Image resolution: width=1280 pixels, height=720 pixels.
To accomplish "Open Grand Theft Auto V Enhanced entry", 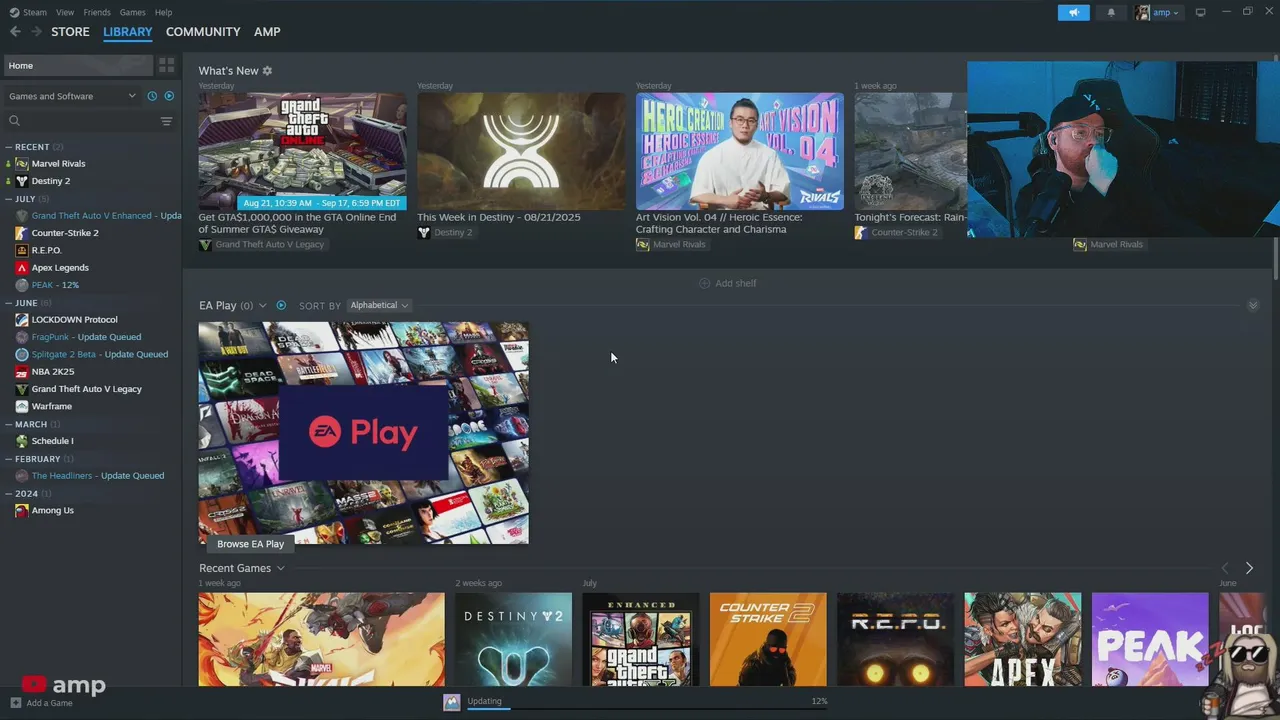I will tap(98, 216).
